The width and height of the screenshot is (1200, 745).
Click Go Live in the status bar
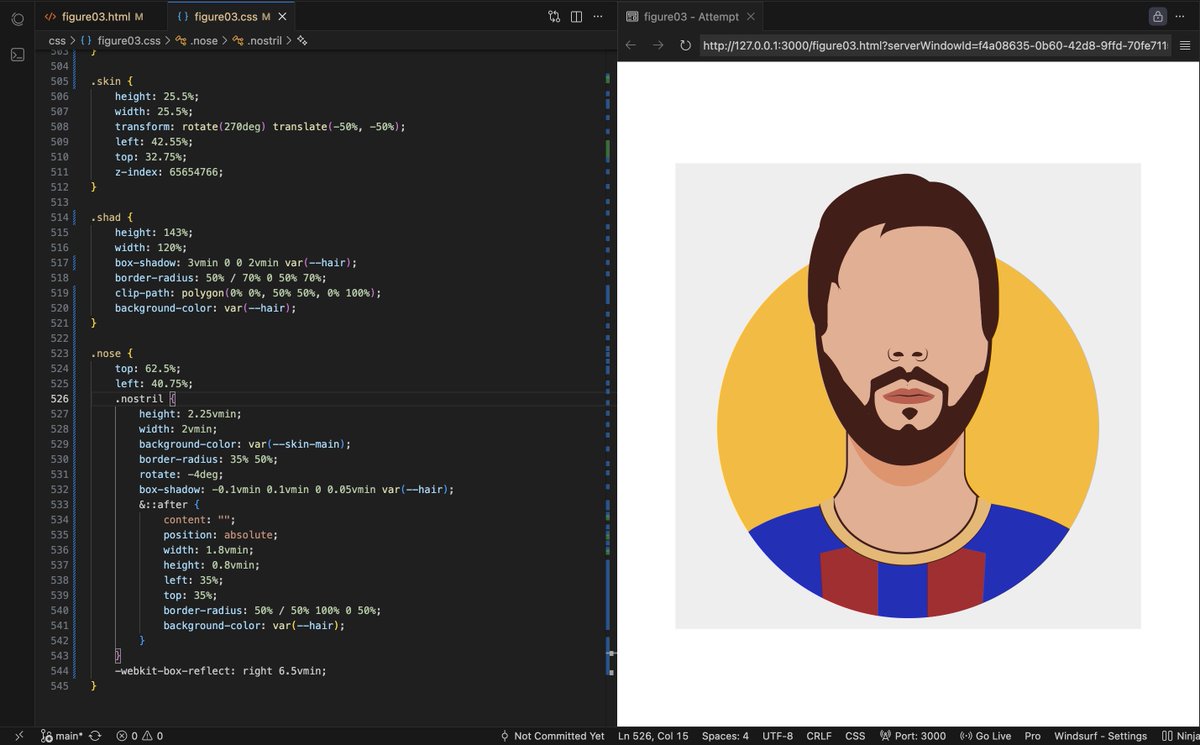pyautogui.click(x=985, y=736)
